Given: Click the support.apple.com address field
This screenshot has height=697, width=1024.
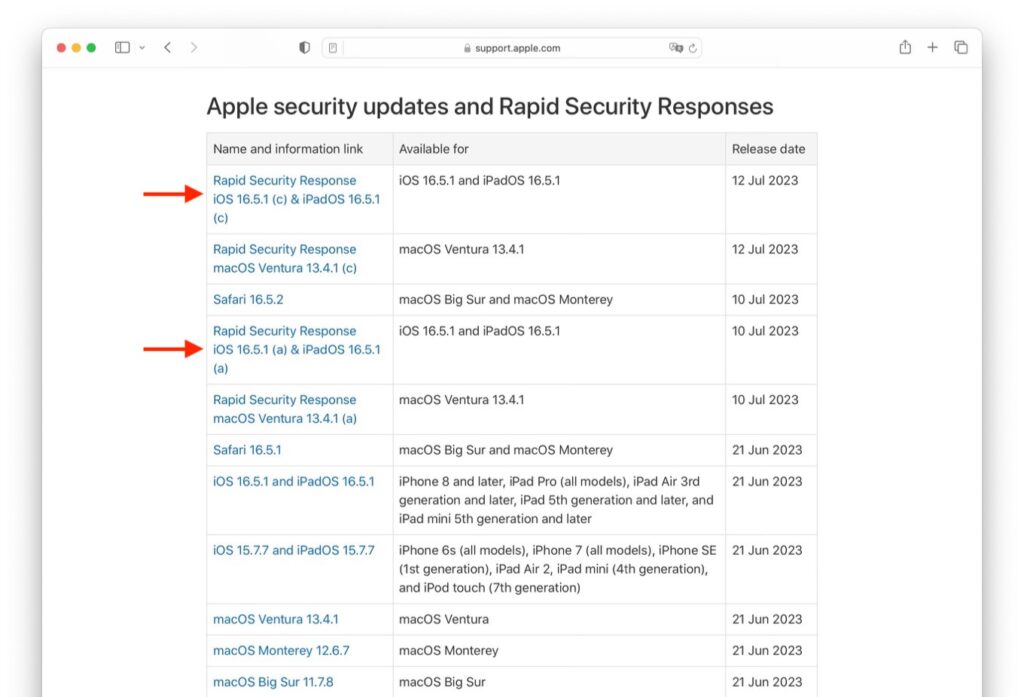Looking at the screenshot, I should click(511, 48).
